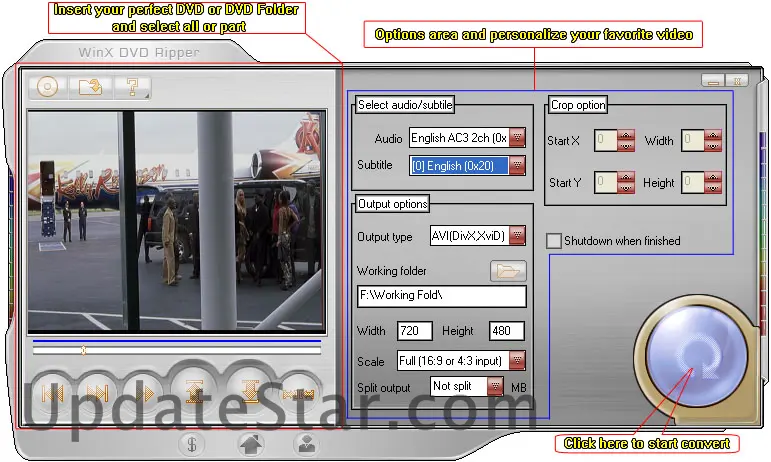The width and height of the screenshot is (771, 462).
Task: Skip to the next chapter
Action: (x=97, y=393)
